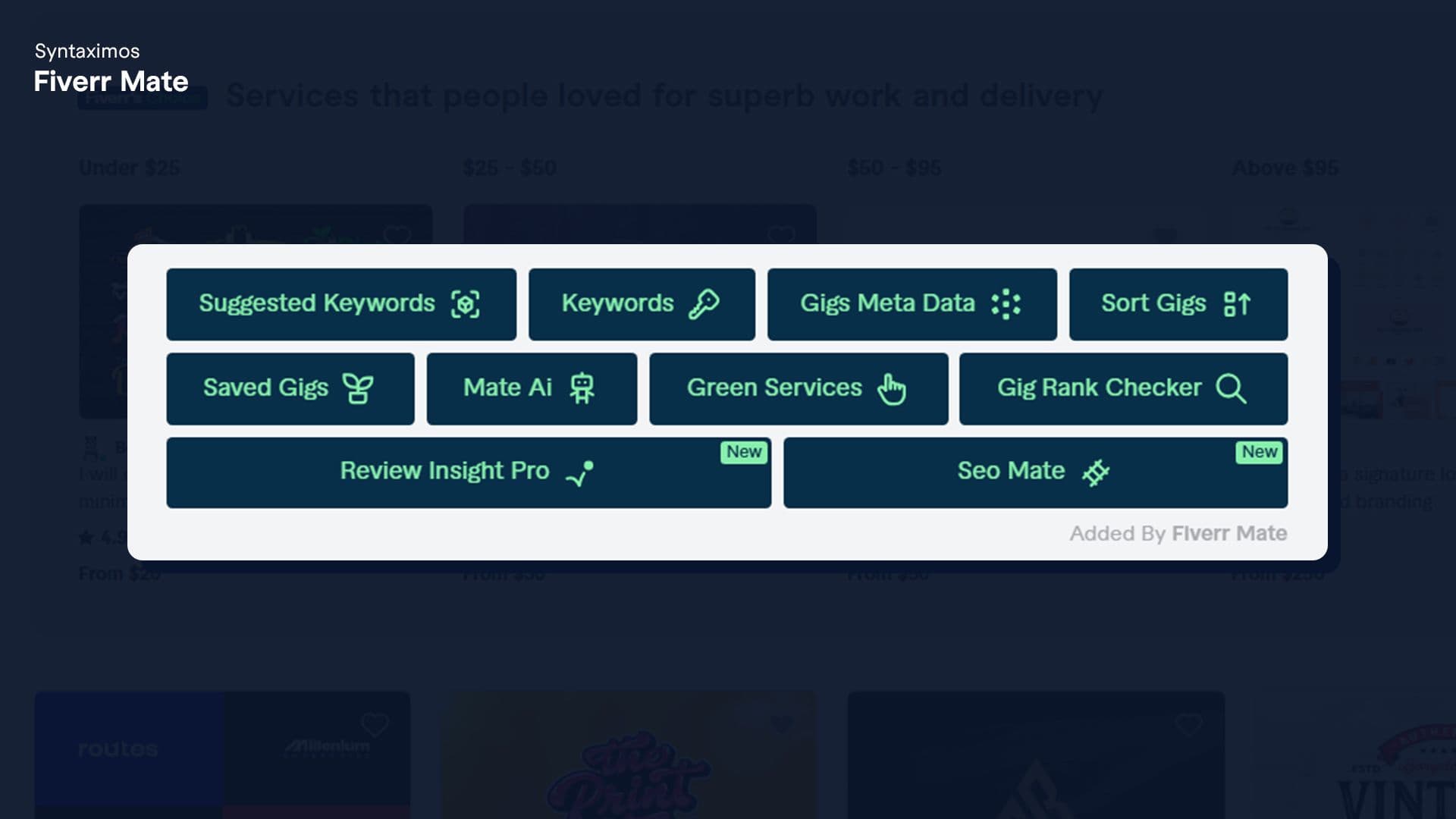1456x819 pixels.
Task: Select the Above $95 price tab
Action: (x=1285, y=168)
